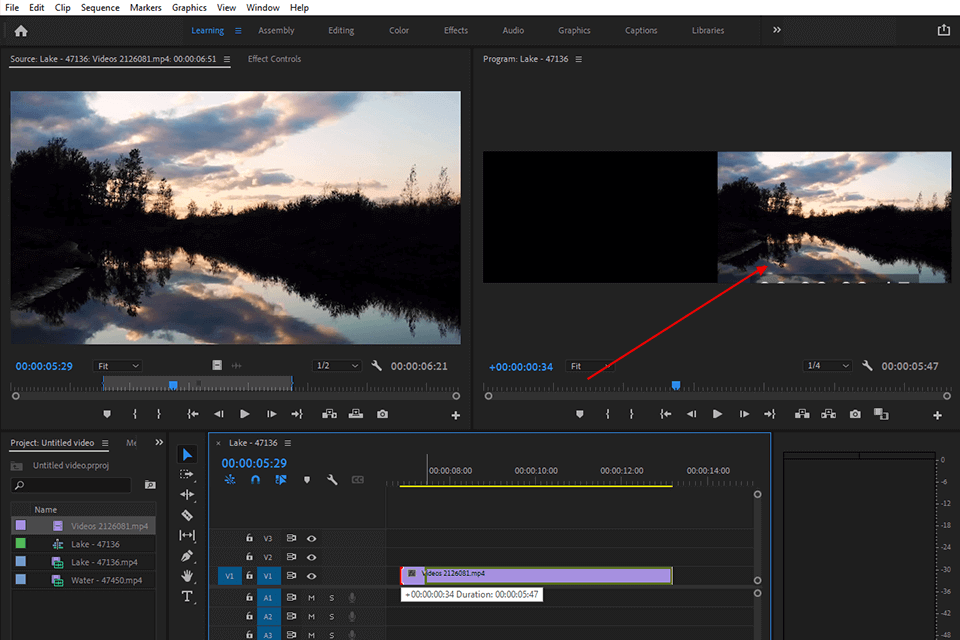Viewport: 960px width, 640px height.
Task: Toggle the lock on track V3
Action: [249, 538]
